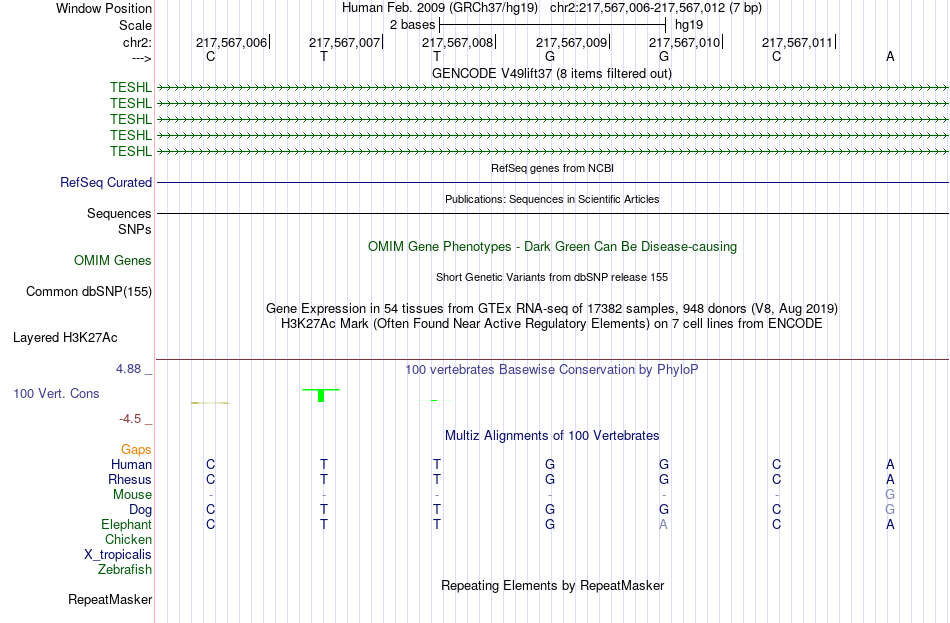The image size is (950, 623).
Task: Open GENCODE V49lift37 track title
Action: (x=551, y=73)
